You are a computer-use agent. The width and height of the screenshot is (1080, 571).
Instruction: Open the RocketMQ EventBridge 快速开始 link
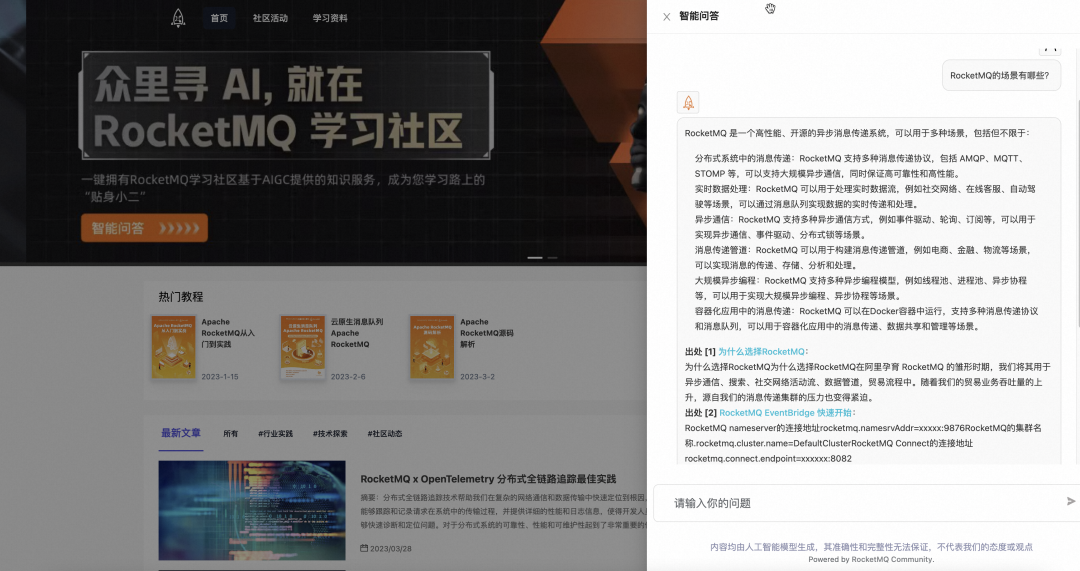pyautogui.click(x=785, y=413)
